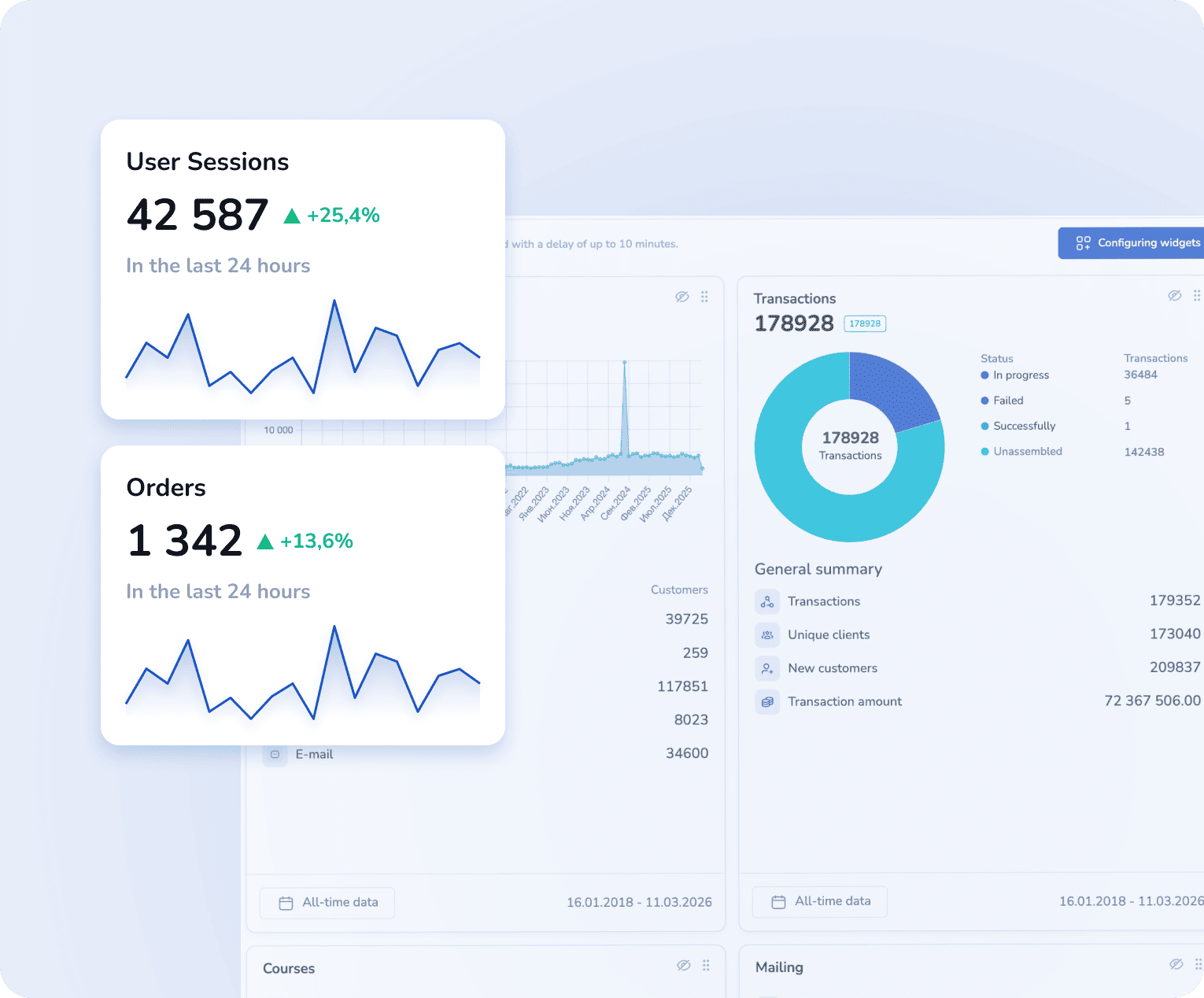This screenshot has width=1204, height=998.
Task: Open the Transactions panel date range selector
Action: 1128,901
